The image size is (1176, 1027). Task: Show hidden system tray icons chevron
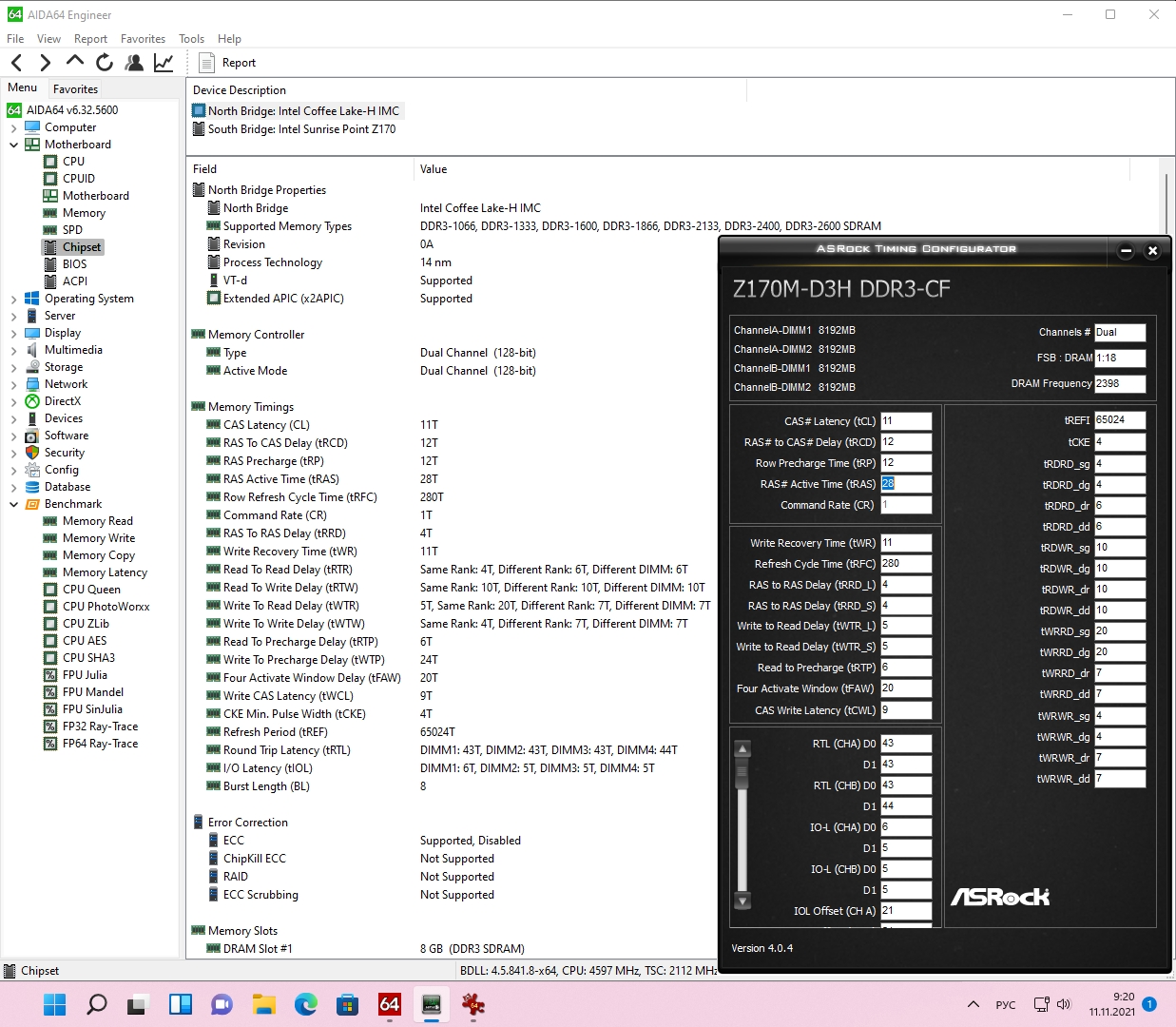(973, 1004)
